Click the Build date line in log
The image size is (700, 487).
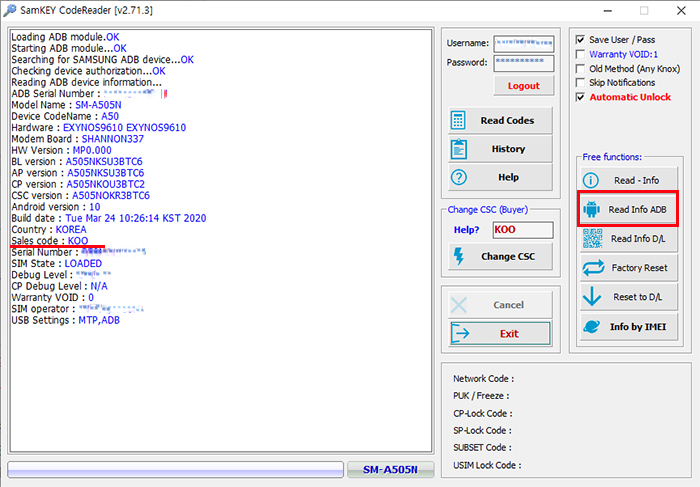[108, 218]
